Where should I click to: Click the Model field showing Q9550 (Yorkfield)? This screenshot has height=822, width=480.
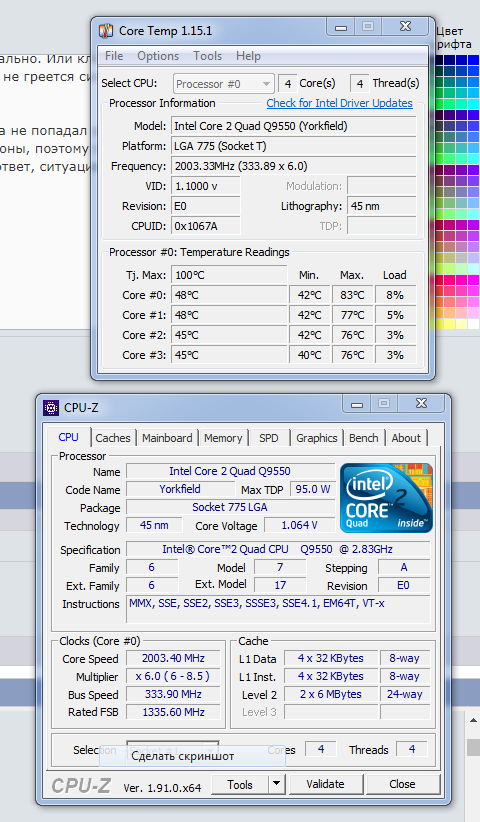294,126
